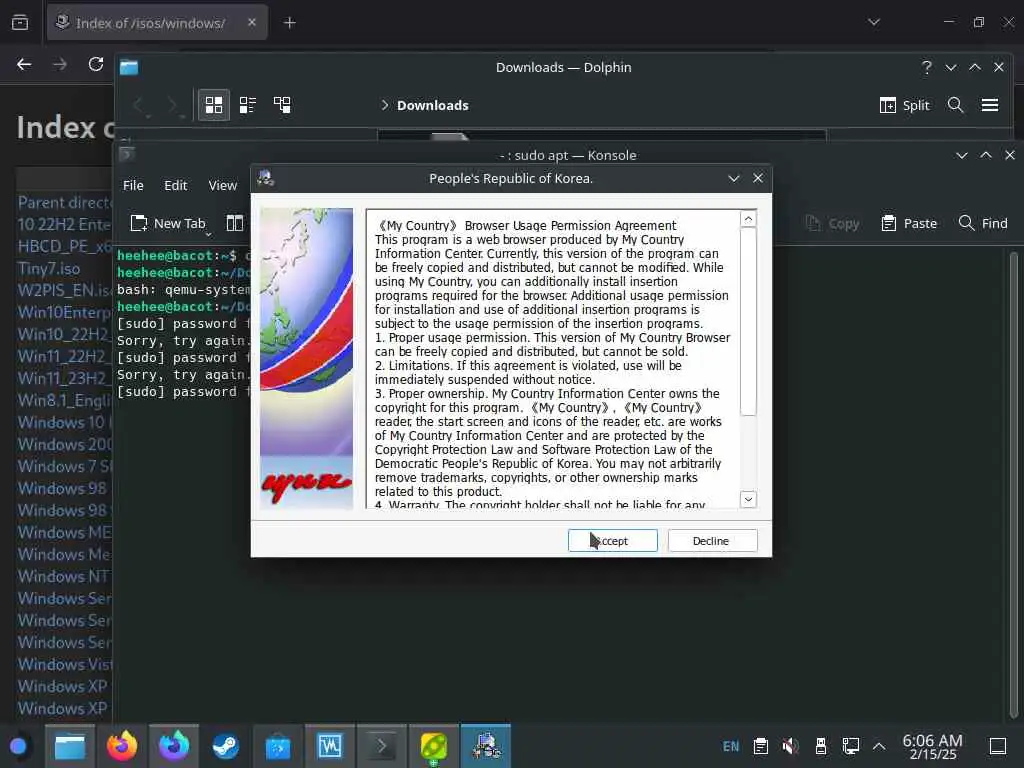The height and width of the screenshot is (768, 1024).
Task: Switch Dolphin to compact view mode
Action: [x=248, y=105]
